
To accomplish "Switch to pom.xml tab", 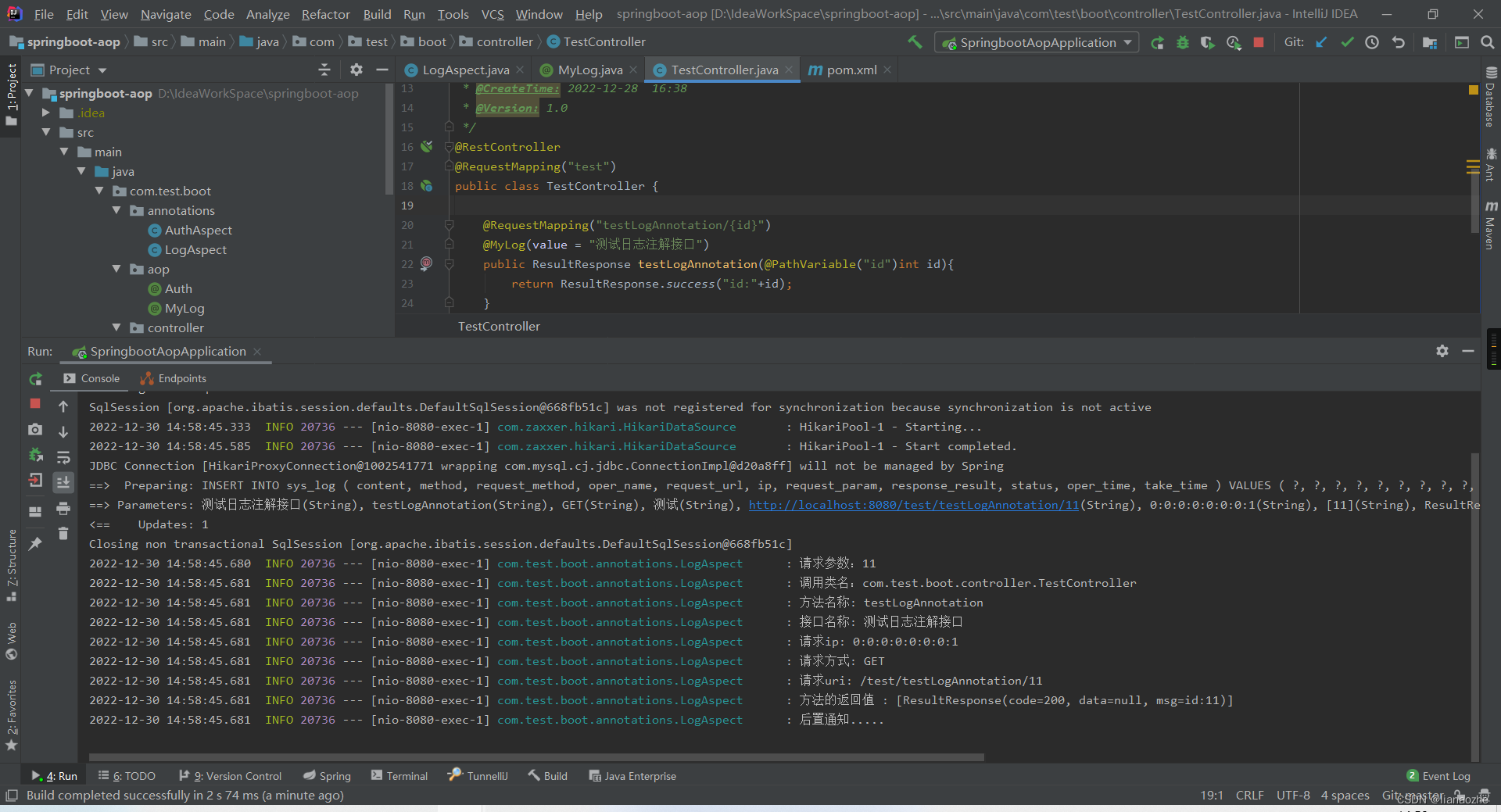I will tap(851, 70).
